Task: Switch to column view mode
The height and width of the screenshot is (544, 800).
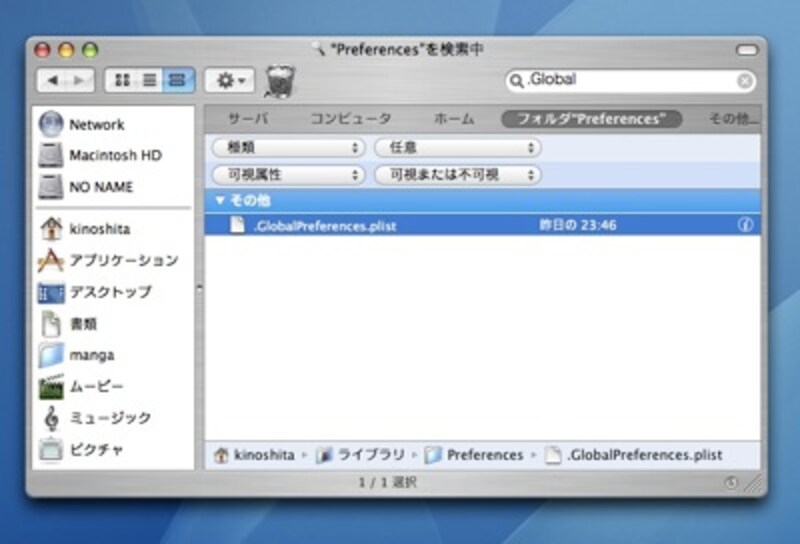Action: pyautogui.click(x=177, y=80)
